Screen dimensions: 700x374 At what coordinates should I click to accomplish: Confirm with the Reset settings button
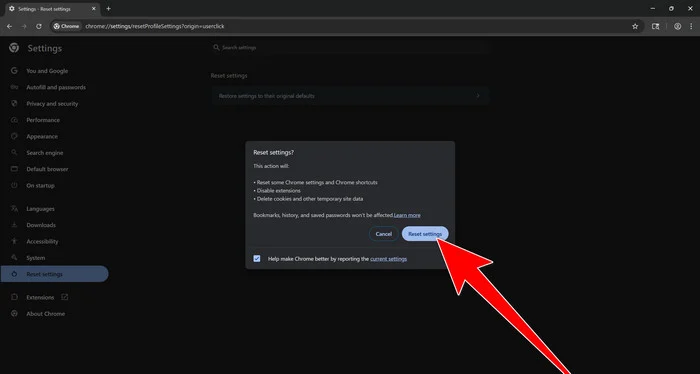425,234
